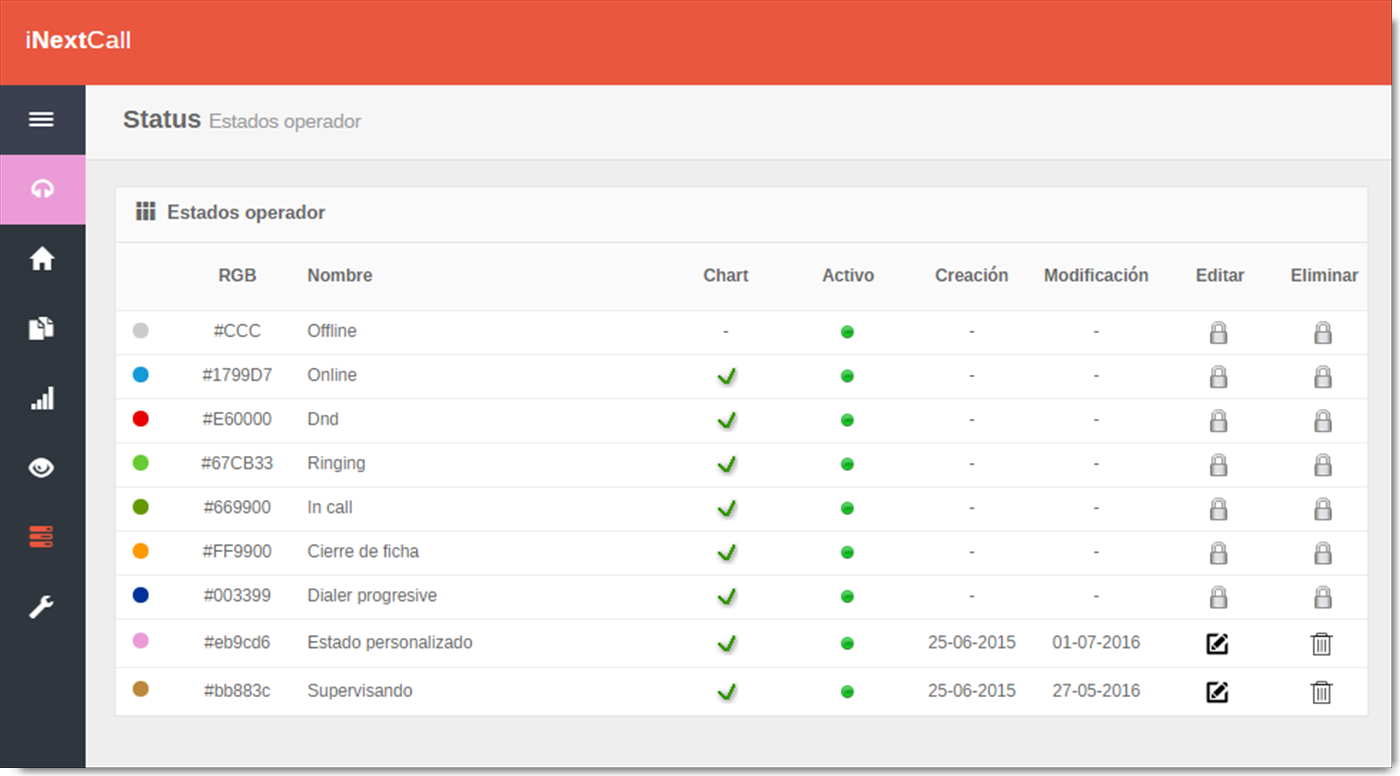This screenshot has width=1400, height=776.
Task: Toggle Chart checkmark for Ringing status
Action: click(x=727, y=464)
